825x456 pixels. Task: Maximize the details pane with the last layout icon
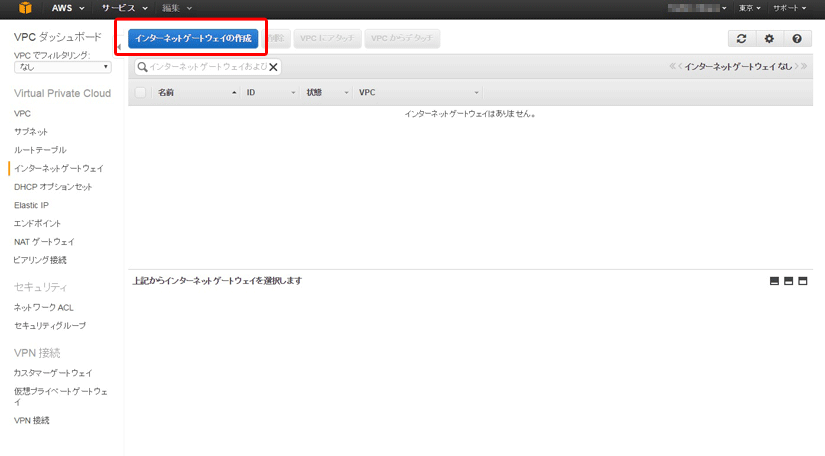point(802,281)
